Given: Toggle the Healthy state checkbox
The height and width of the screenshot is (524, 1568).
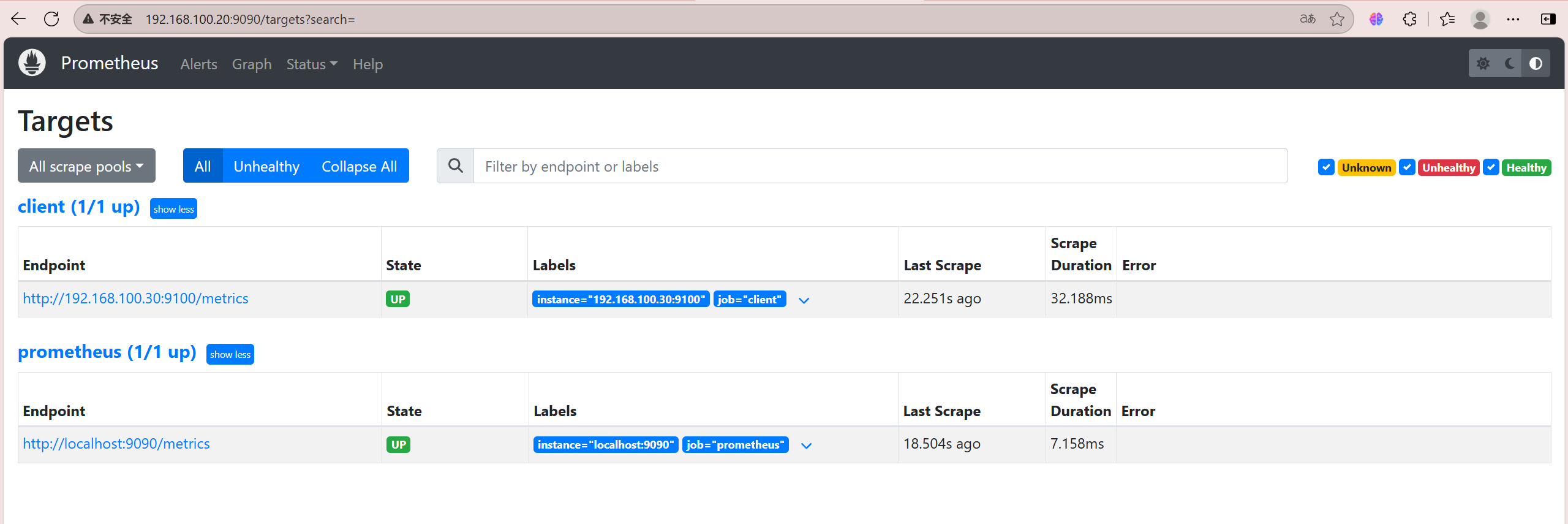Looking at the screenshot, I should 1491,167.
